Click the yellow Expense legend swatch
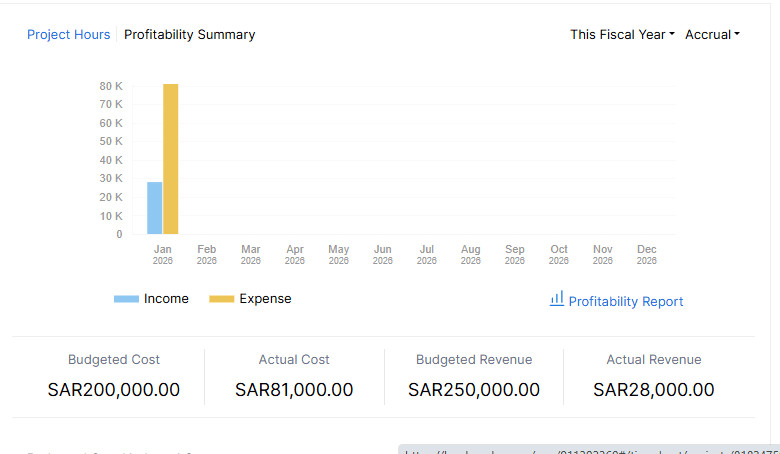Image resolution: width=780 pixels, height=454 pixels. (221, 299)
